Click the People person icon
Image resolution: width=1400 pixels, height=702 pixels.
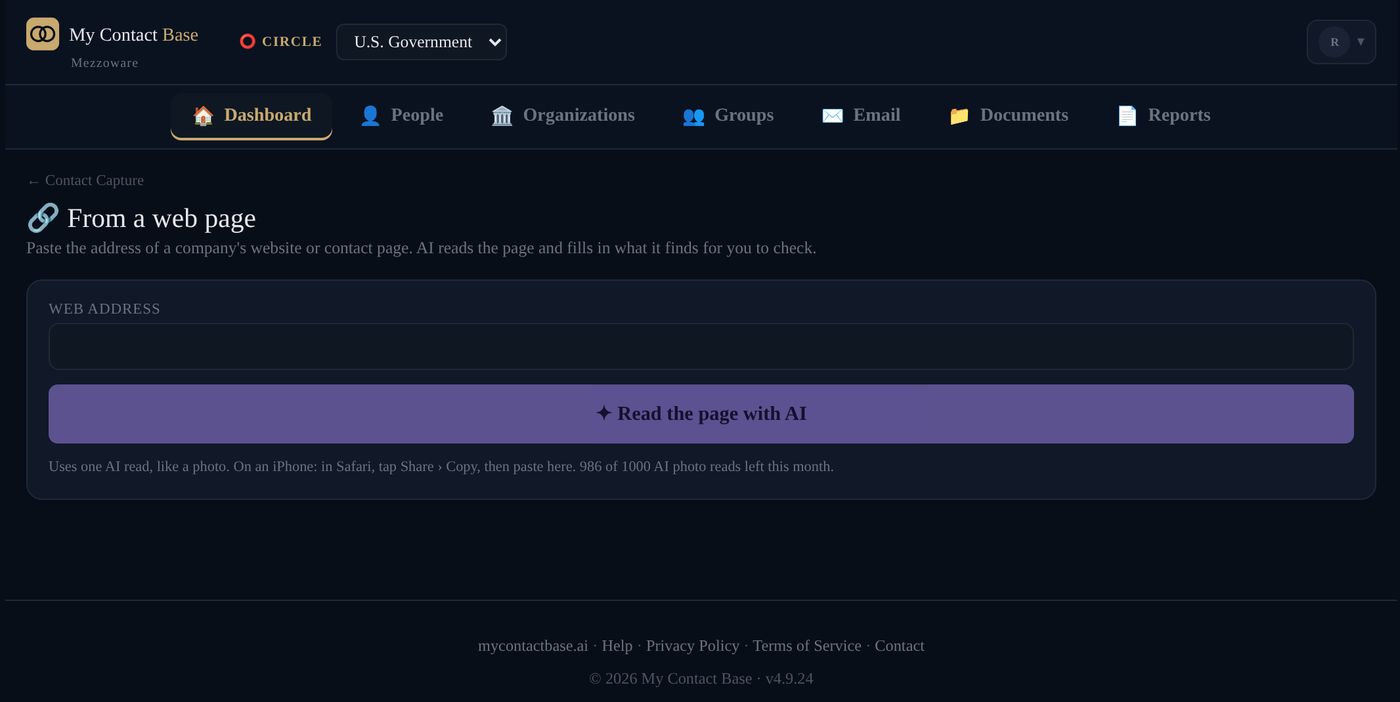click(370, 116)
